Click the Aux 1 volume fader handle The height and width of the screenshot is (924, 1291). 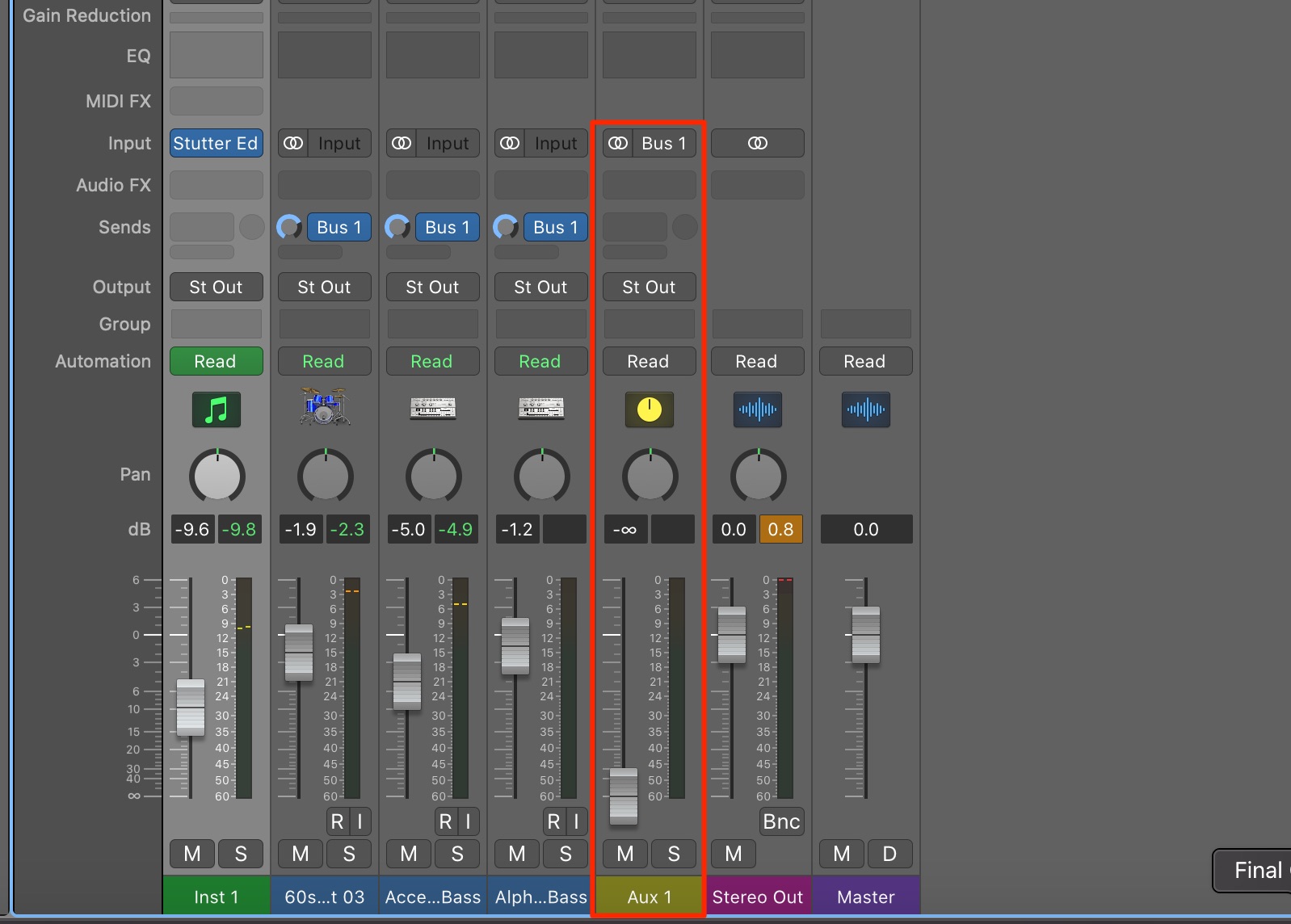(x=624, y=796)
